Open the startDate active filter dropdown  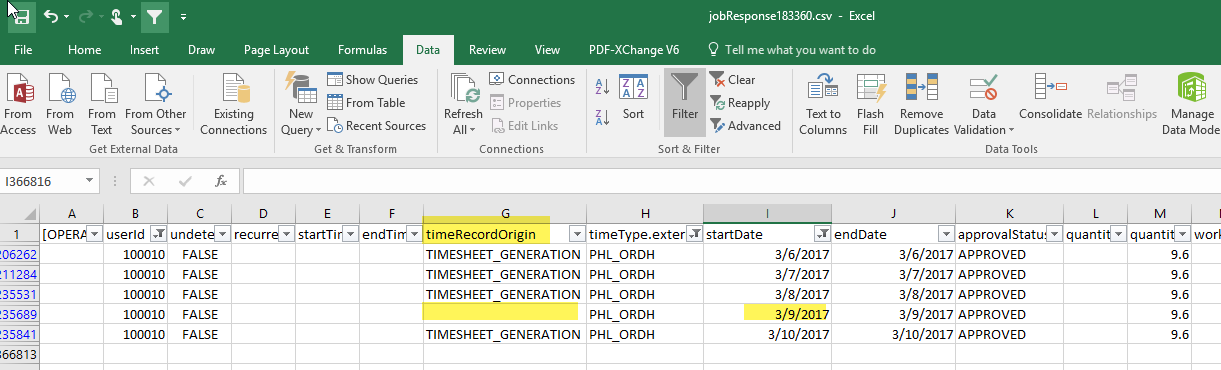click(822, 234)
